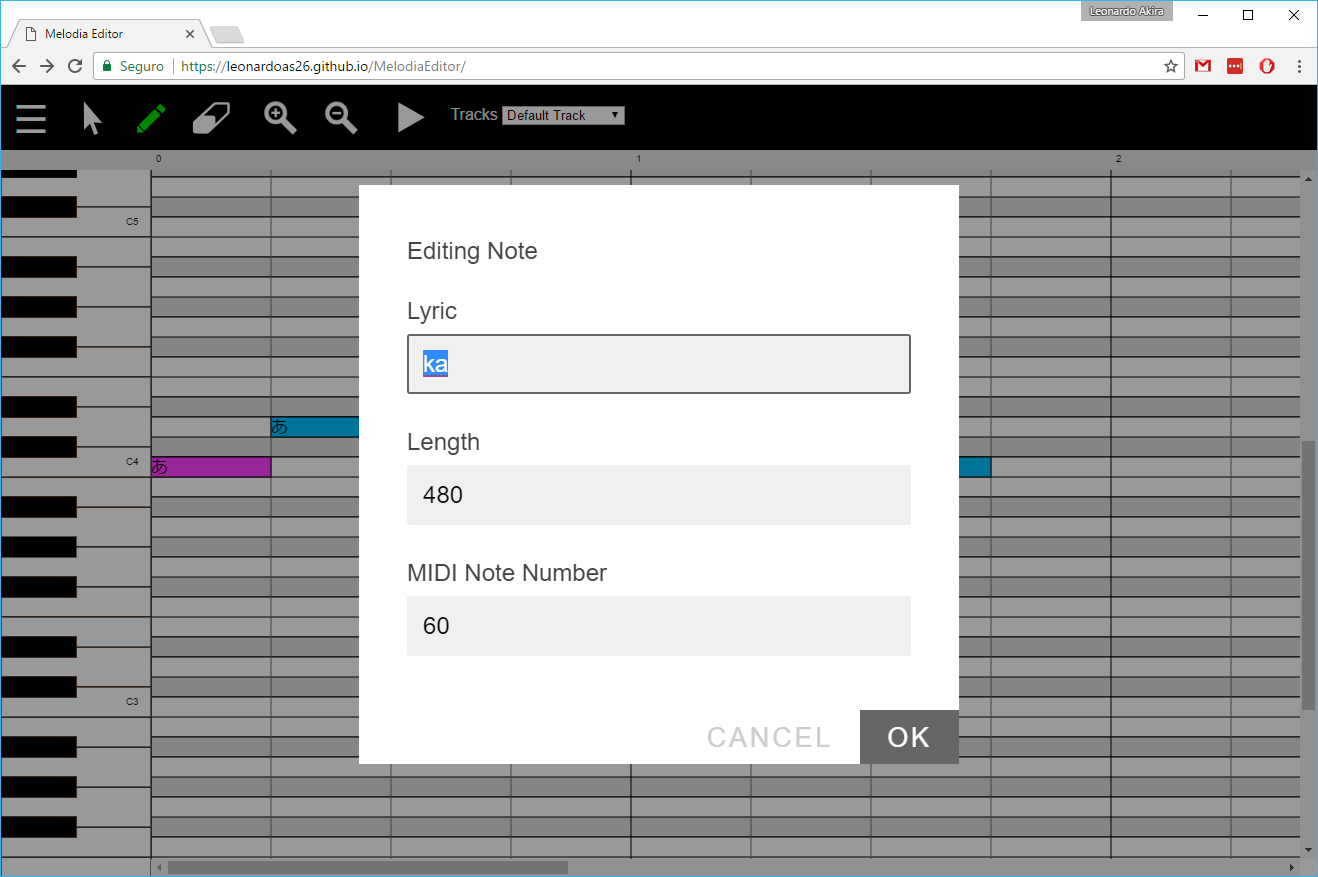The image size is (1318, 877).
Task: Close the Melodia Editor tab
Action: [x=190, y=34]
